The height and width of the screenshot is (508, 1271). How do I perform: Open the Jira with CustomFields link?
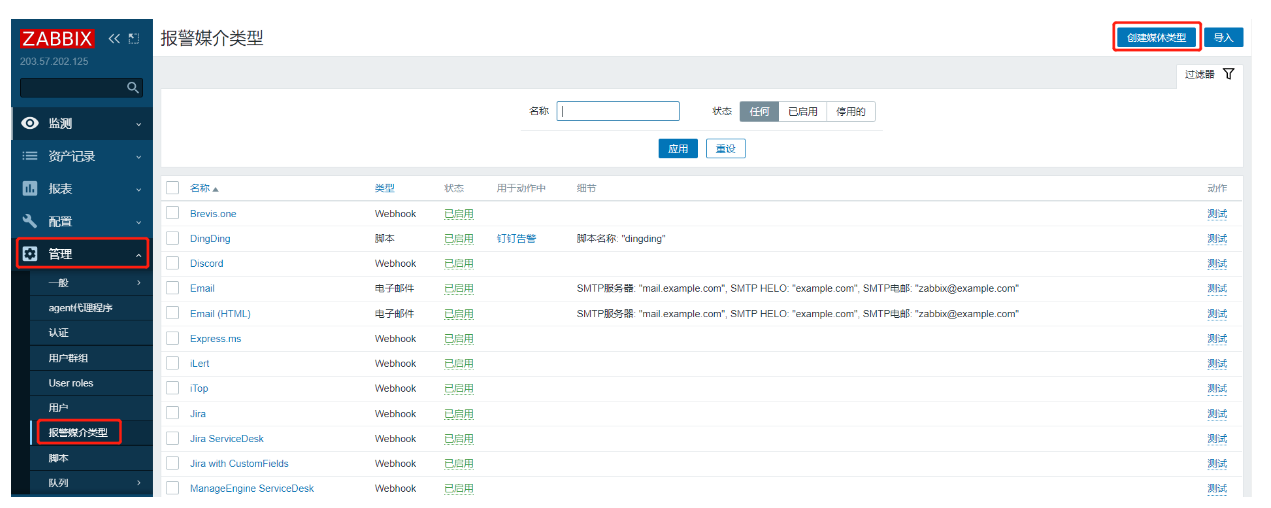(x=239, y=464)
